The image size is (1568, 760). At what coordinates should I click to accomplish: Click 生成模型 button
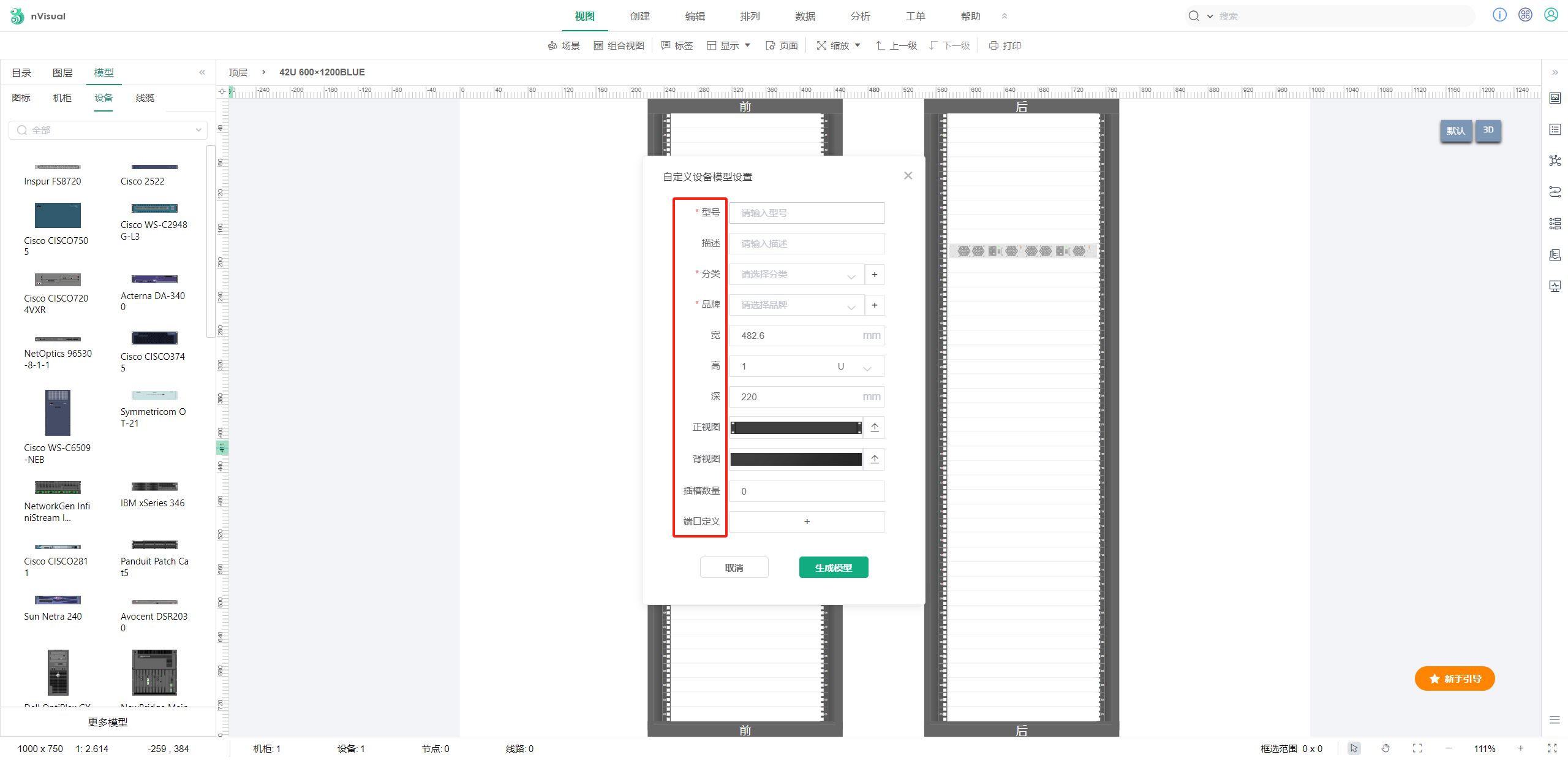(x=833, y=568)
